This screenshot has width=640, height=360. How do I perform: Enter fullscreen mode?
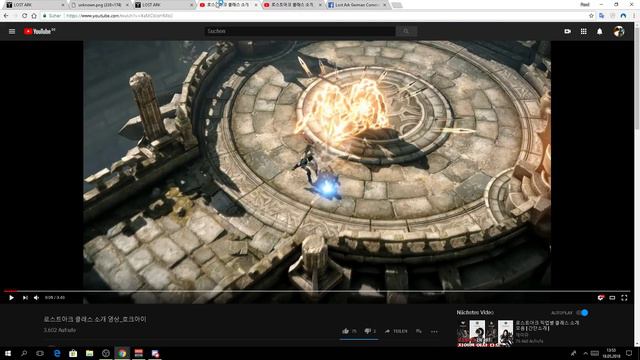click(x=624, y=298)
